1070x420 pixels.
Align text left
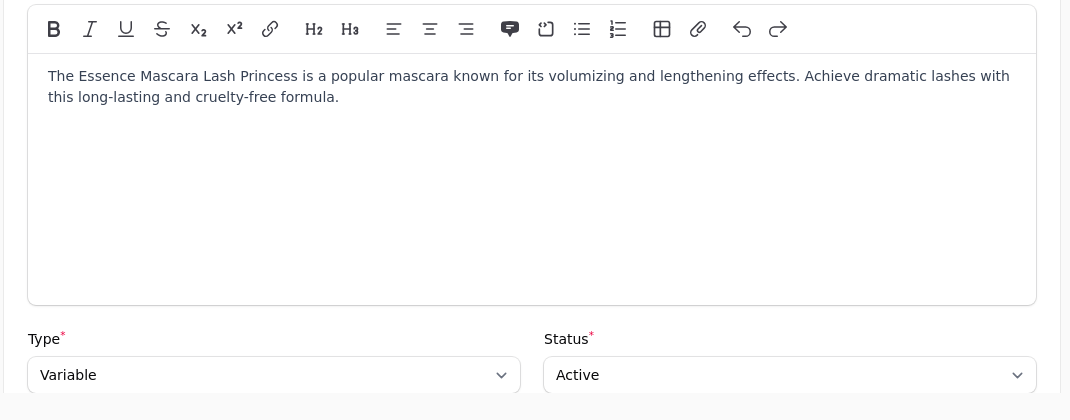tap(394, 29)
